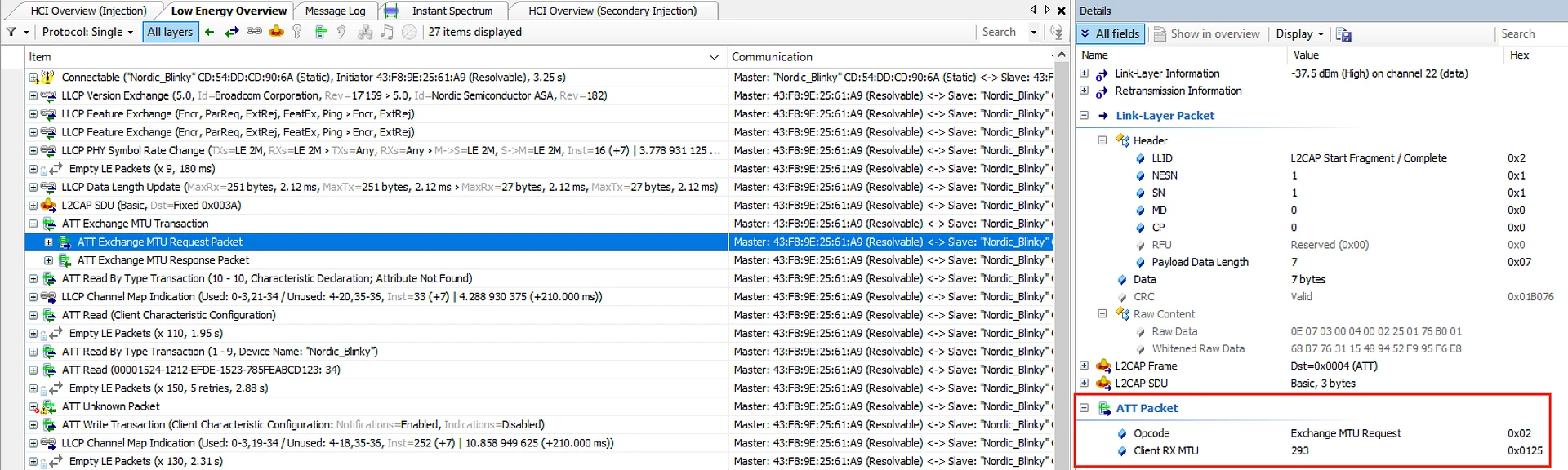Open the Protocol: Single dropdown
The height and width of the screenshot is (470, 1568).
[x=87, y=32]
